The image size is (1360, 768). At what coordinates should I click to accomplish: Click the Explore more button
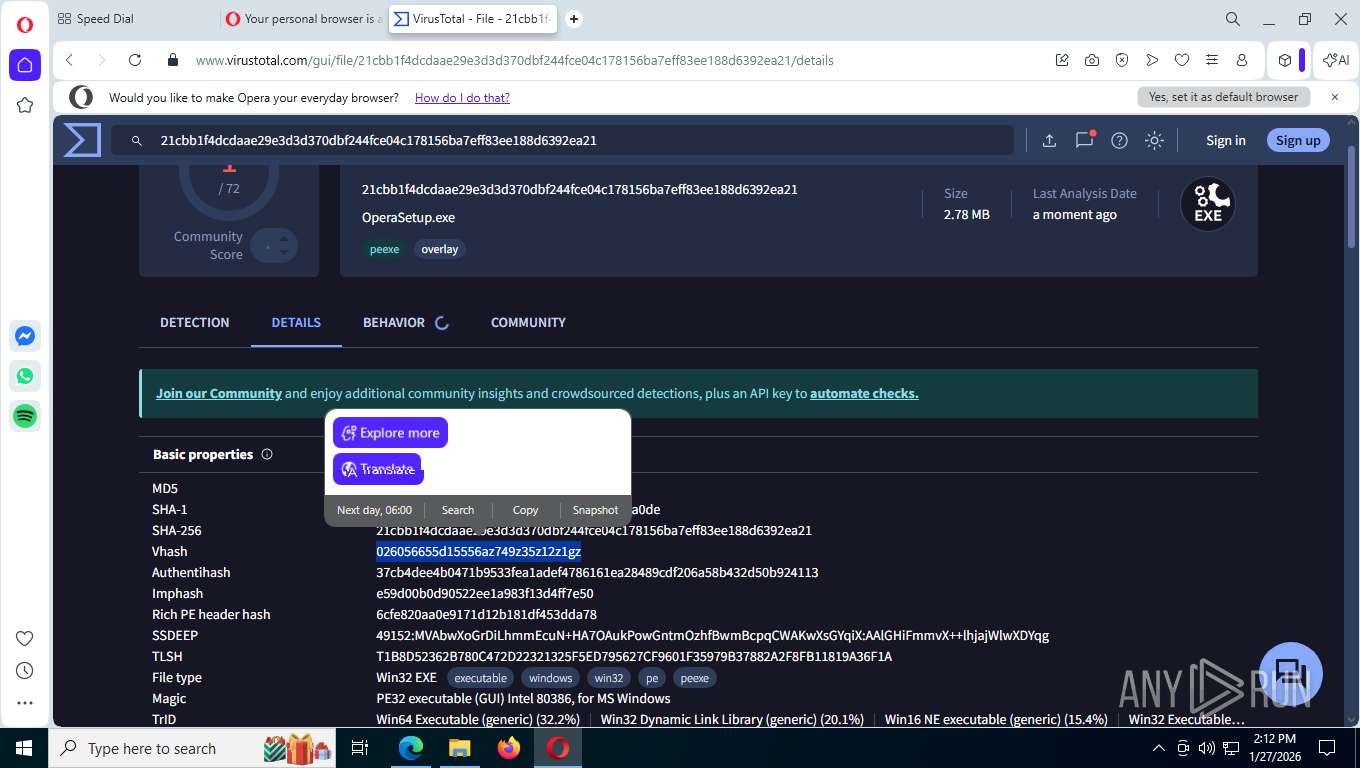[390, 433]
